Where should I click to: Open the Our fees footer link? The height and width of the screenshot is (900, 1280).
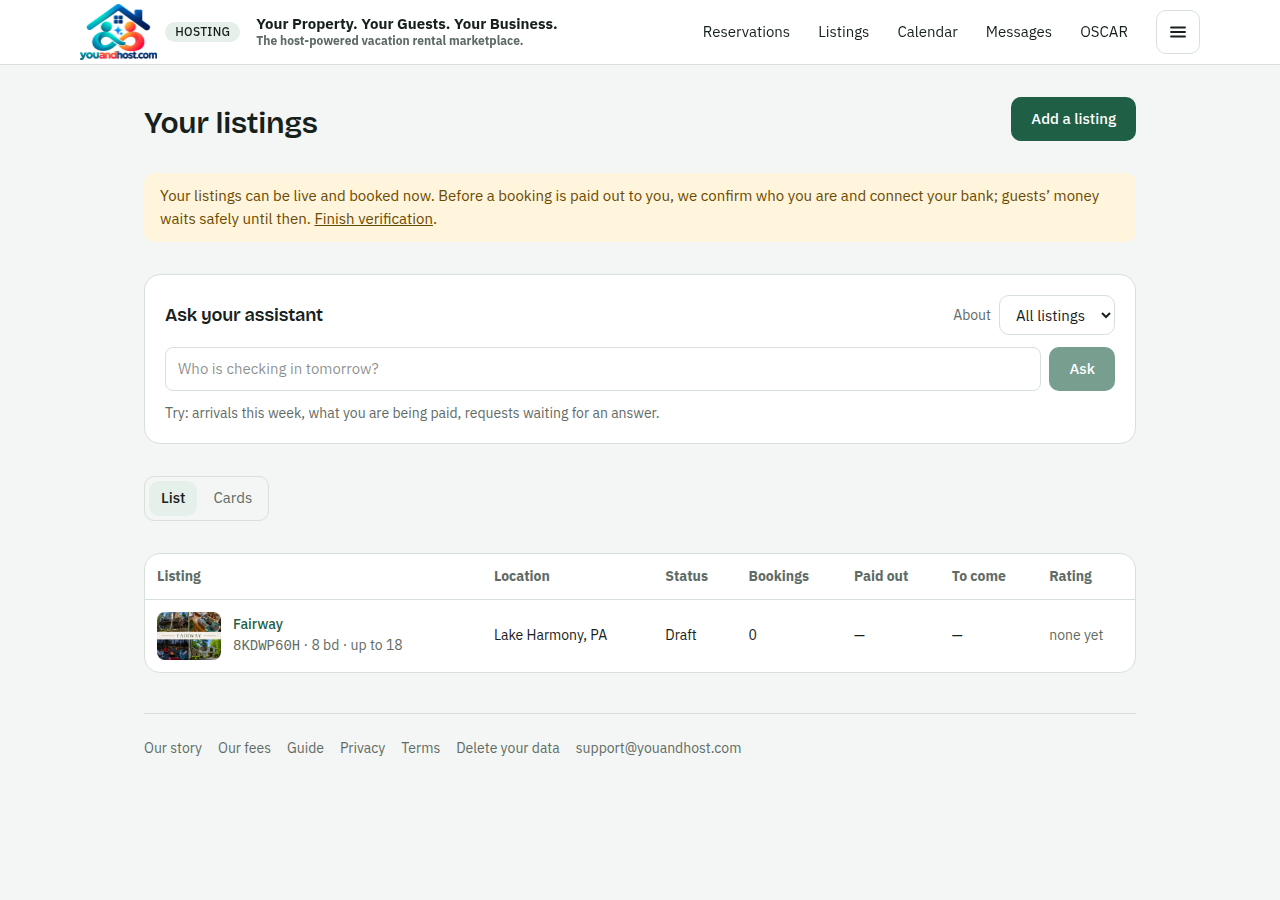tap(244, 748)
